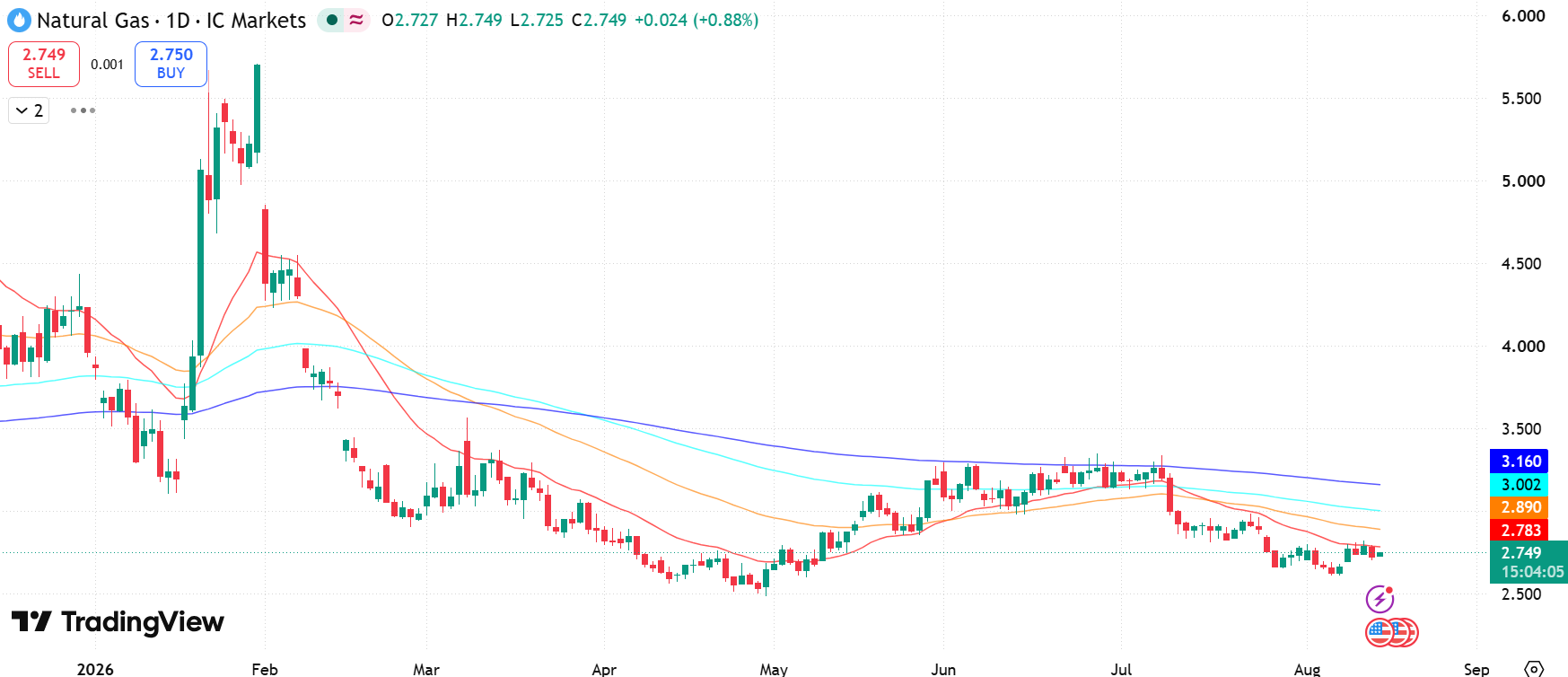Click the Jul label on time axis
Screen dimensions: 1568x677
tap(1121, 669)
